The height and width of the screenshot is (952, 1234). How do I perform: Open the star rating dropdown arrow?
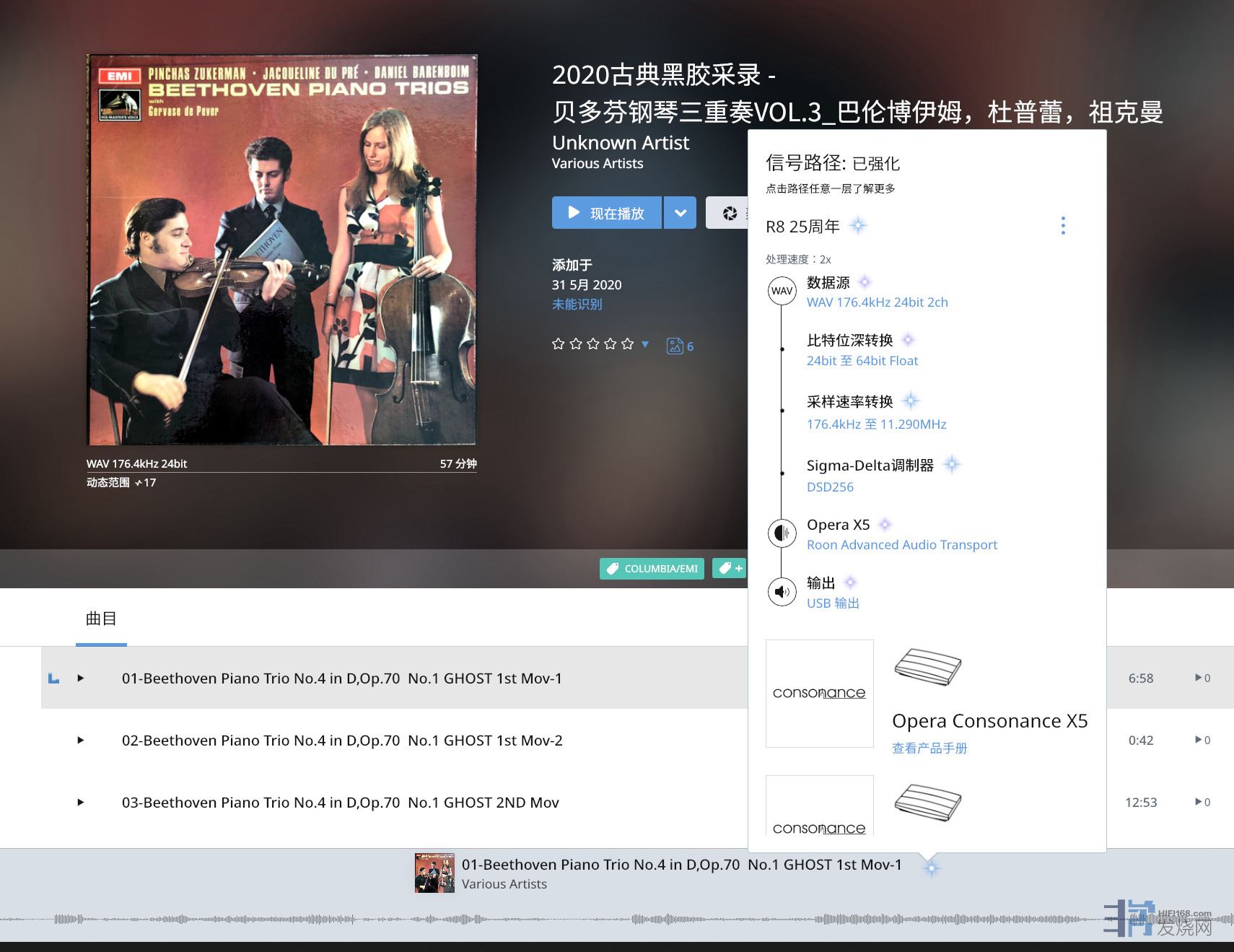tap(645, 344)
